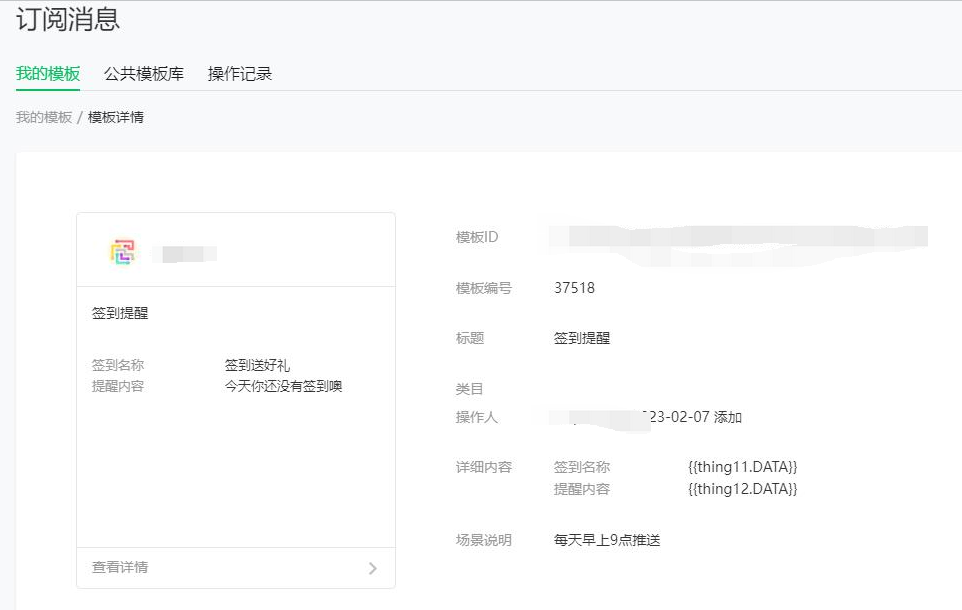Click the 签到送好礼 preview value
962x610 pixels.
coord(257,365)
